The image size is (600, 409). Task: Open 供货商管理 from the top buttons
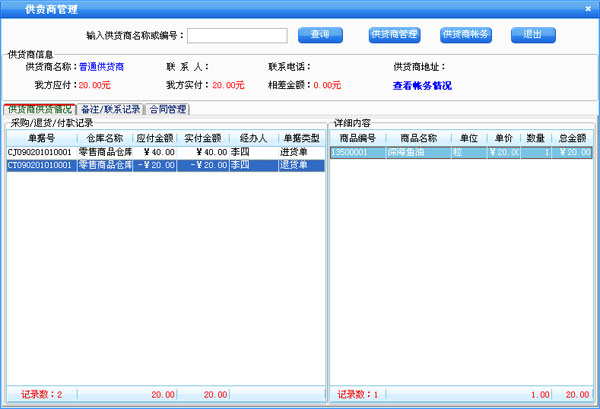click(x=394, y=35)
